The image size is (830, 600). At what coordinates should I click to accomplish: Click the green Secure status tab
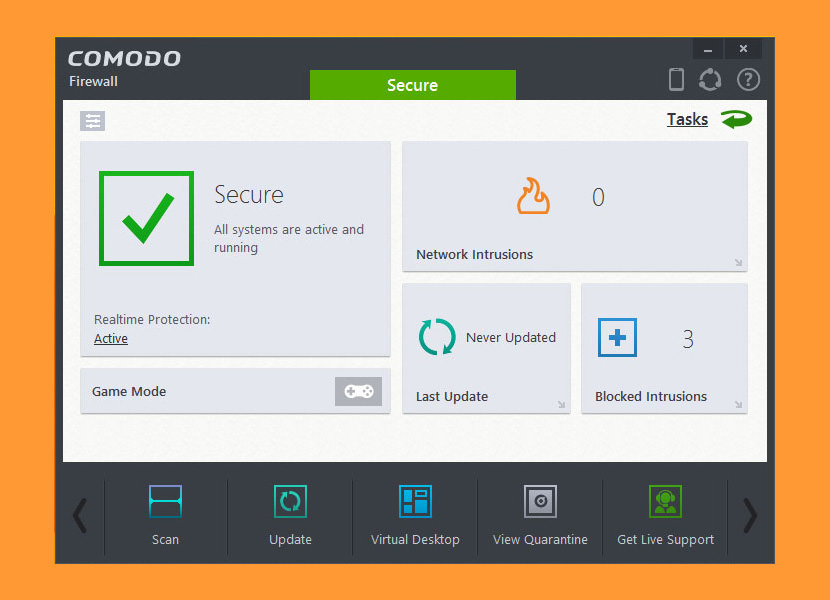pyautogui.click(x=413, y=85)
